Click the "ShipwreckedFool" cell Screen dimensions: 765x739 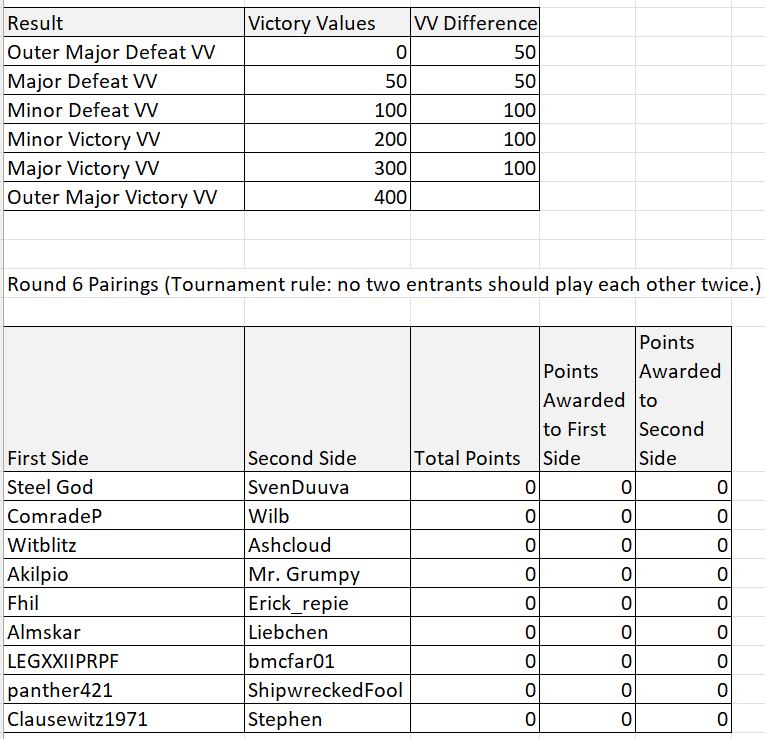tap(326, 690)
